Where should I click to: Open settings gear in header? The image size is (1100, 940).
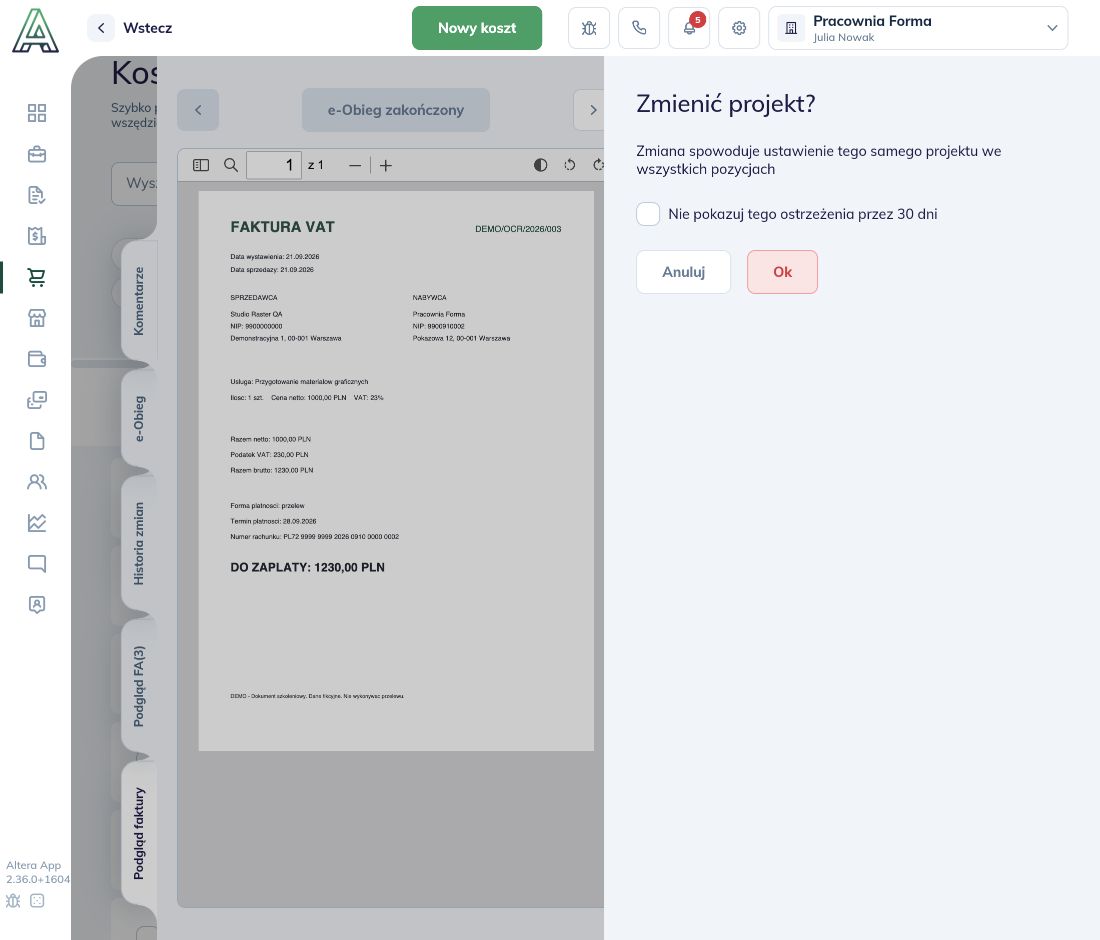pyautogui.click(x=739, y=28)
